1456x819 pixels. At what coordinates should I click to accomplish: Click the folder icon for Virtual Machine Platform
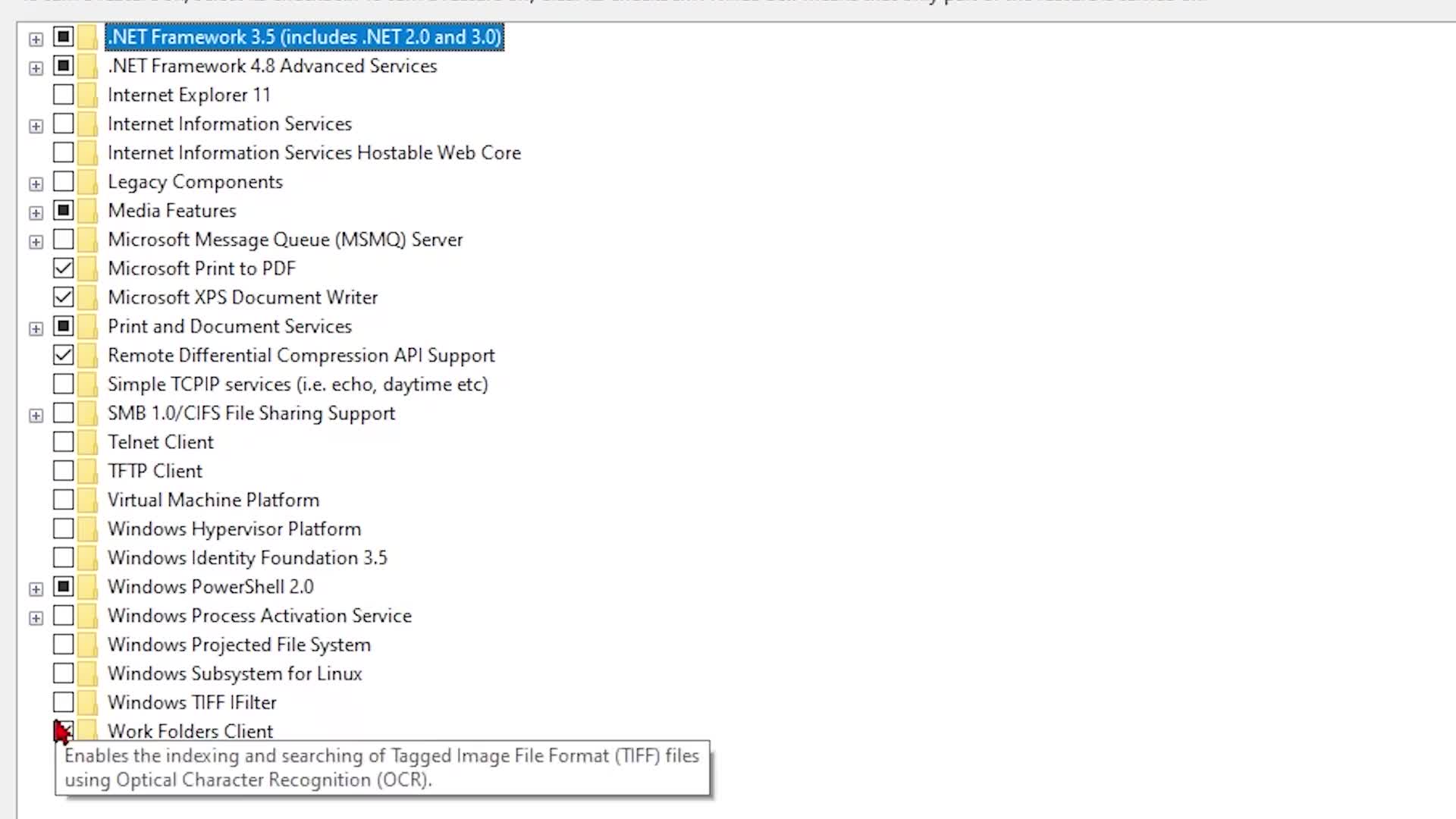(87, 499)
